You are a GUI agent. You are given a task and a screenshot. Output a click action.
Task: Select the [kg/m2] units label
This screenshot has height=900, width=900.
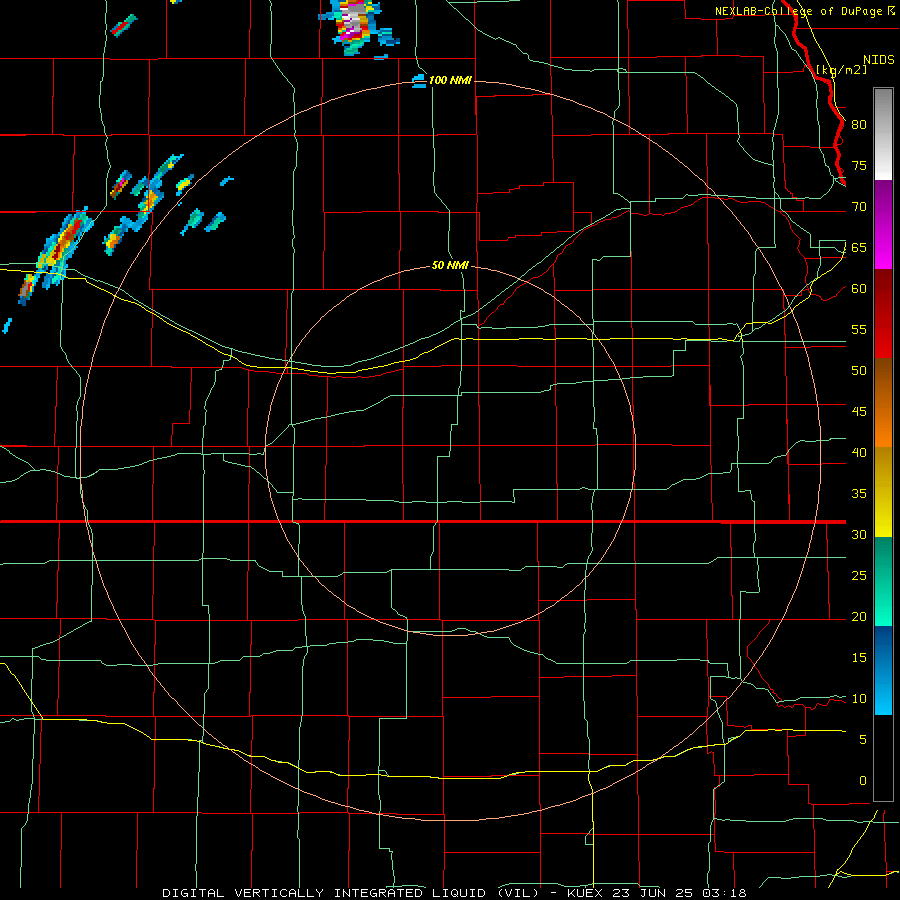[x=842, y=70]
